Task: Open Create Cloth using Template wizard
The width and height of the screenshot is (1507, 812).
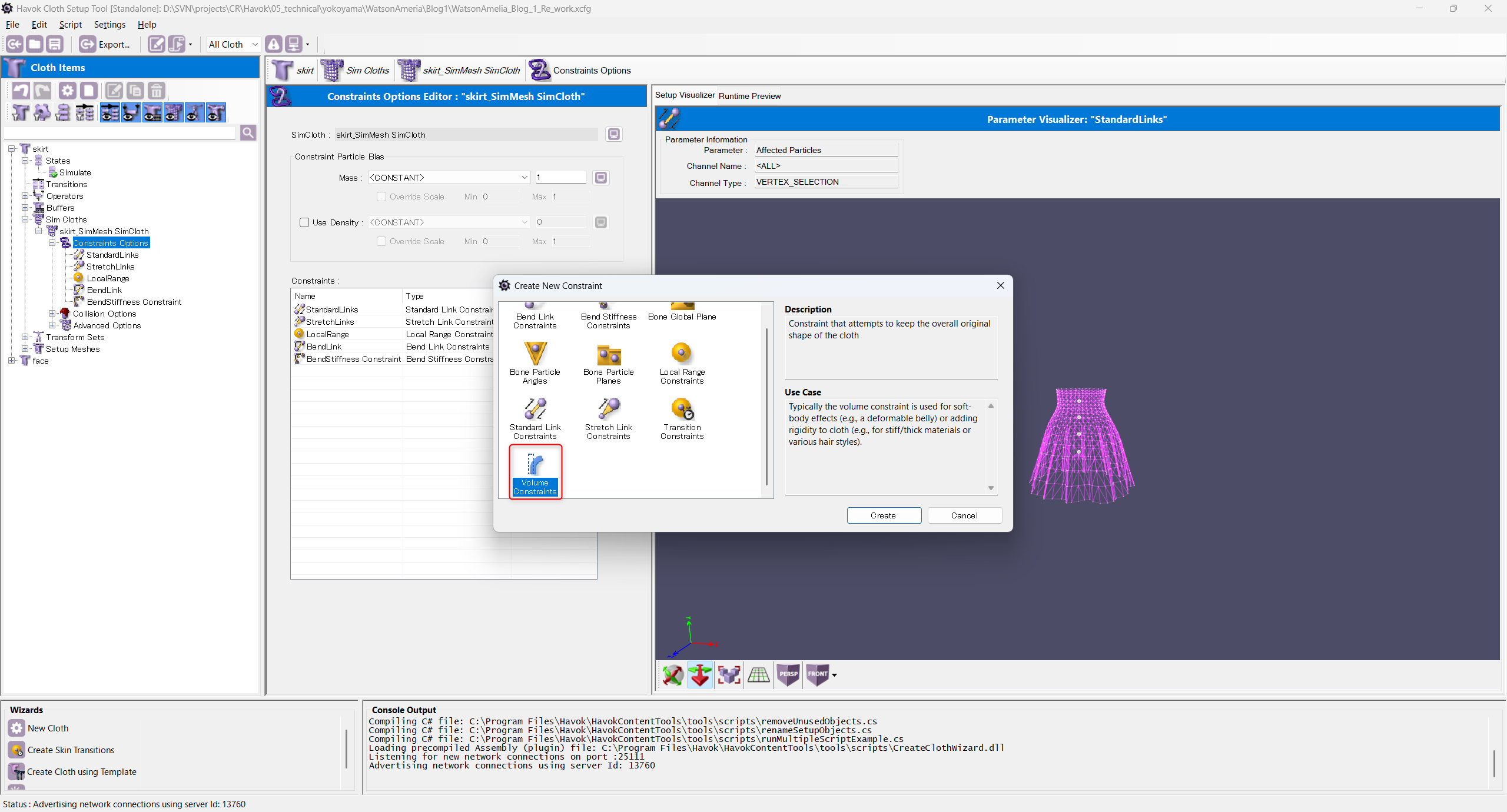Action: click(x=72, y=772)
